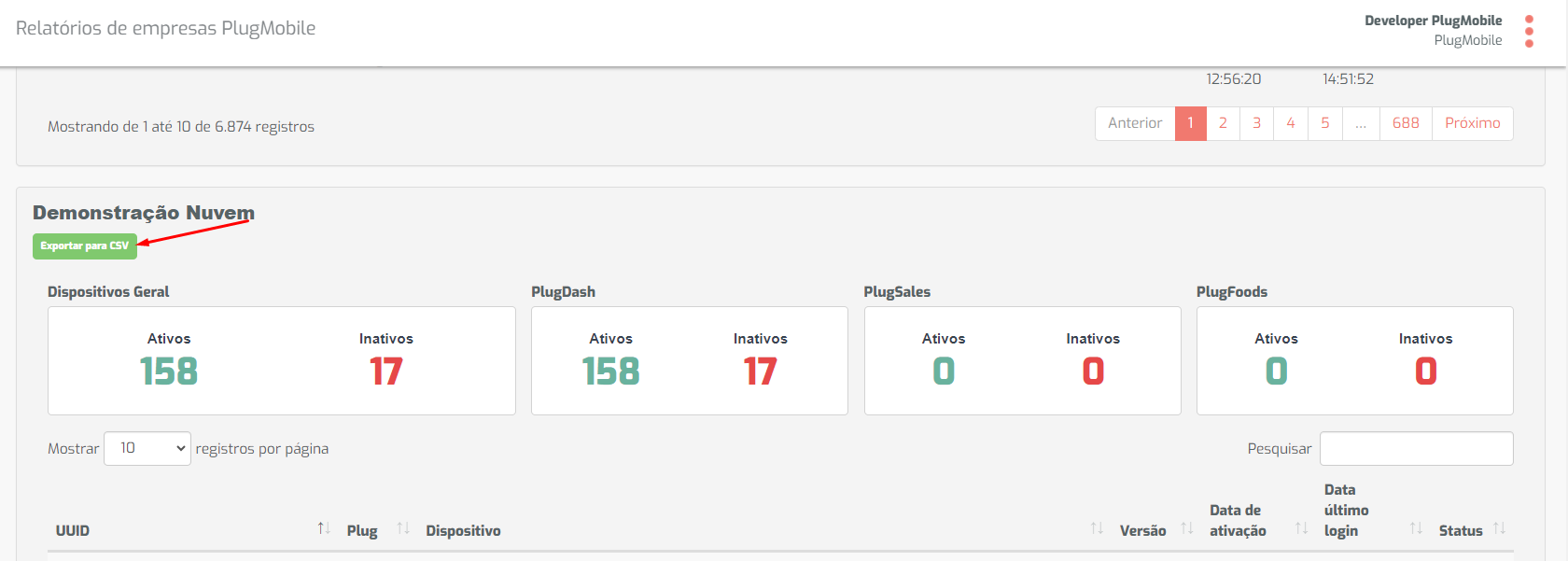This screenshot has width=1568, height=561.
Task: Click the pagination ellipsis item
Action: click(1361, 123)
